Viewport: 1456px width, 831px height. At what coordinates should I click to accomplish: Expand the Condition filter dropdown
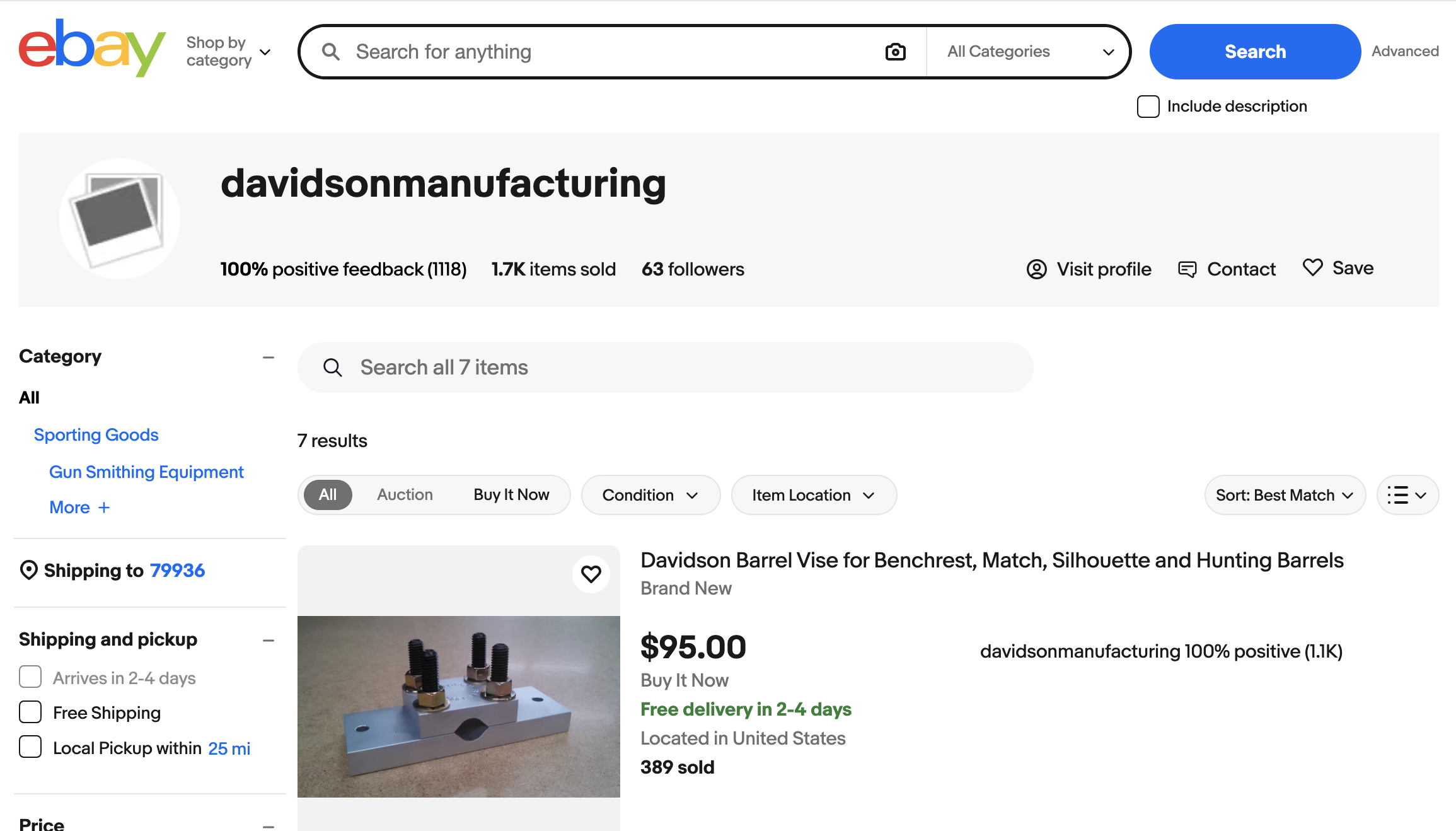coord(650,495)
